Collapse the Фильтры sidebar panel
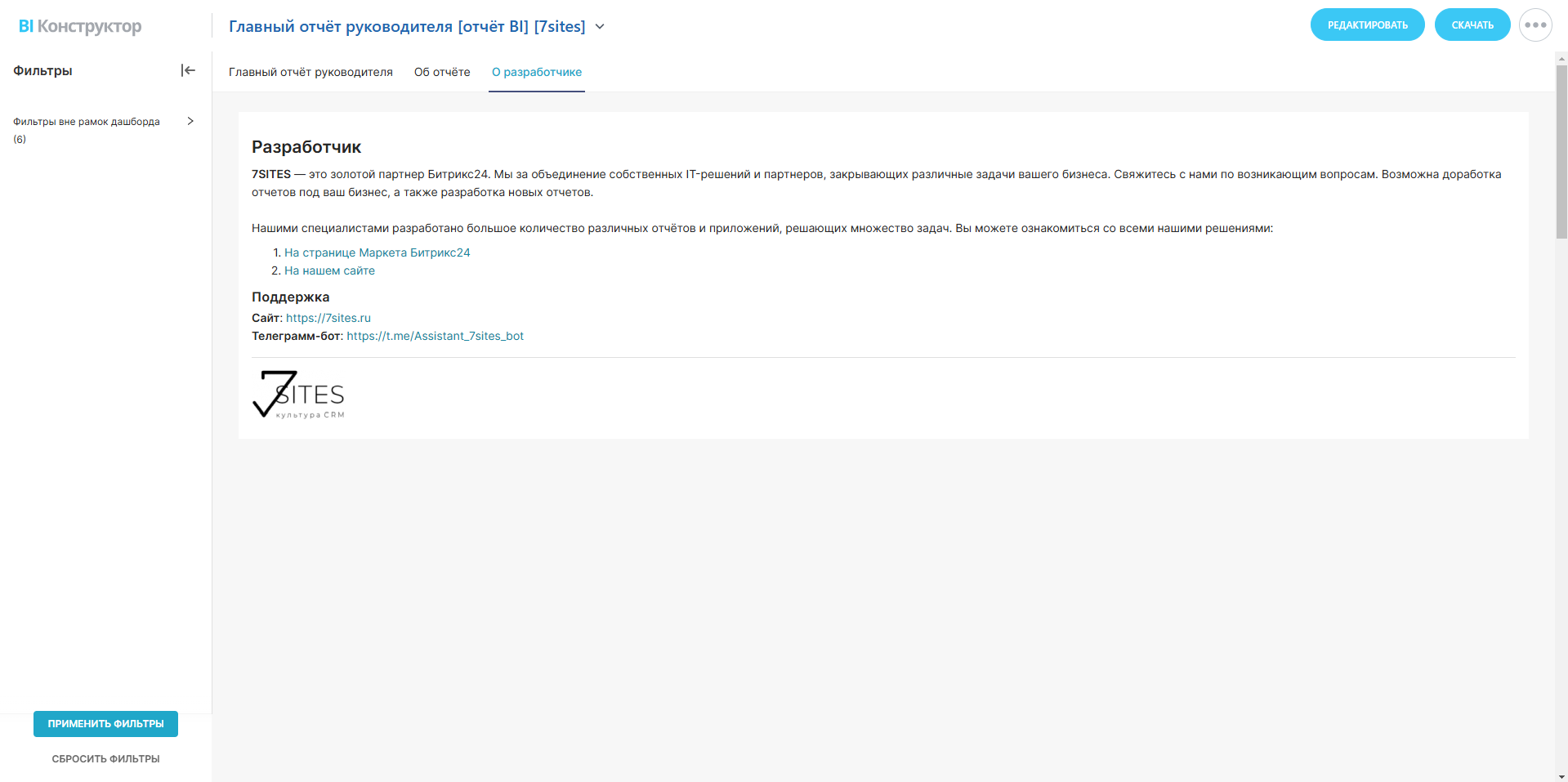 pyautogui.click(x=188, y=70)
